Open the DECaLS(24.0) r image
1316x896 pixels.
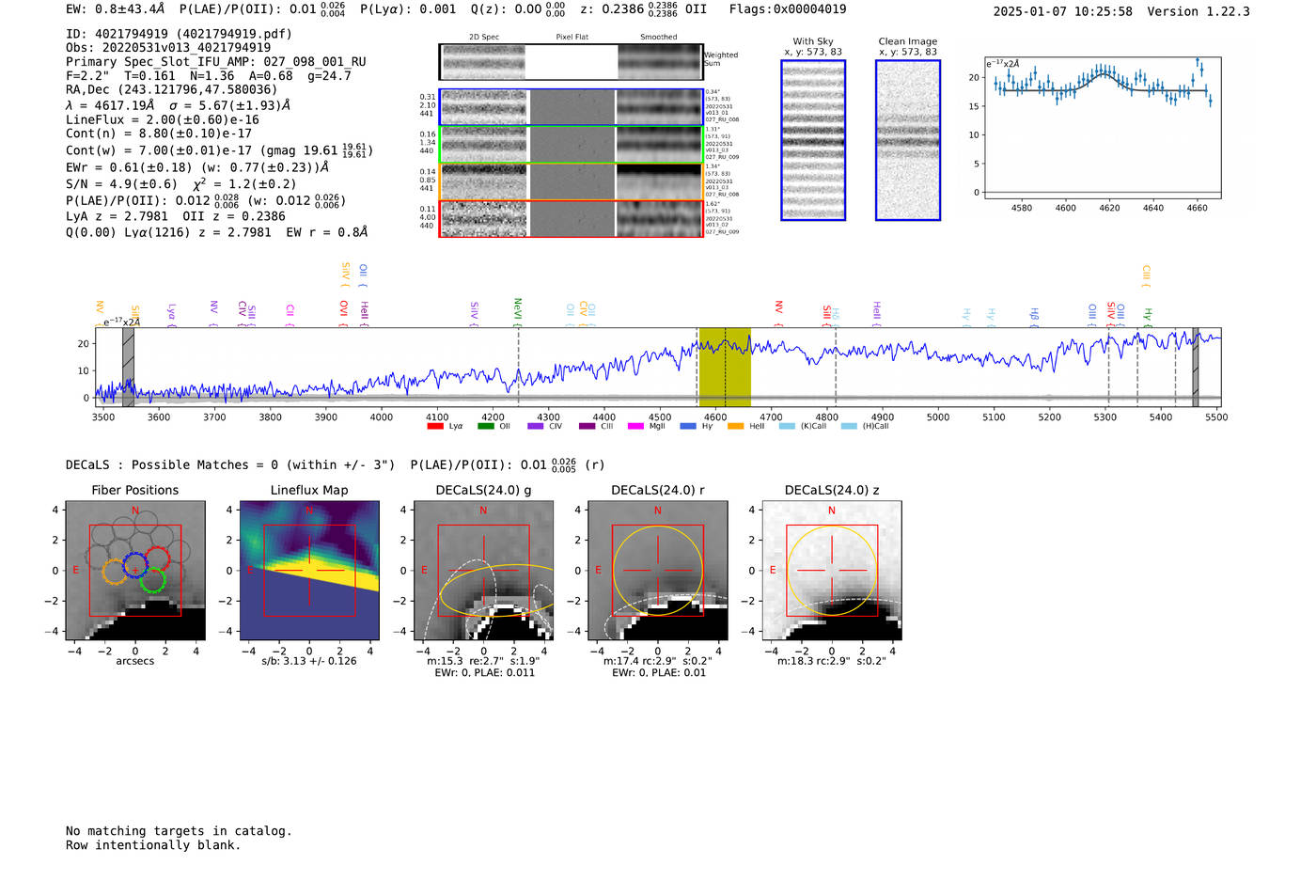point(657,571)
